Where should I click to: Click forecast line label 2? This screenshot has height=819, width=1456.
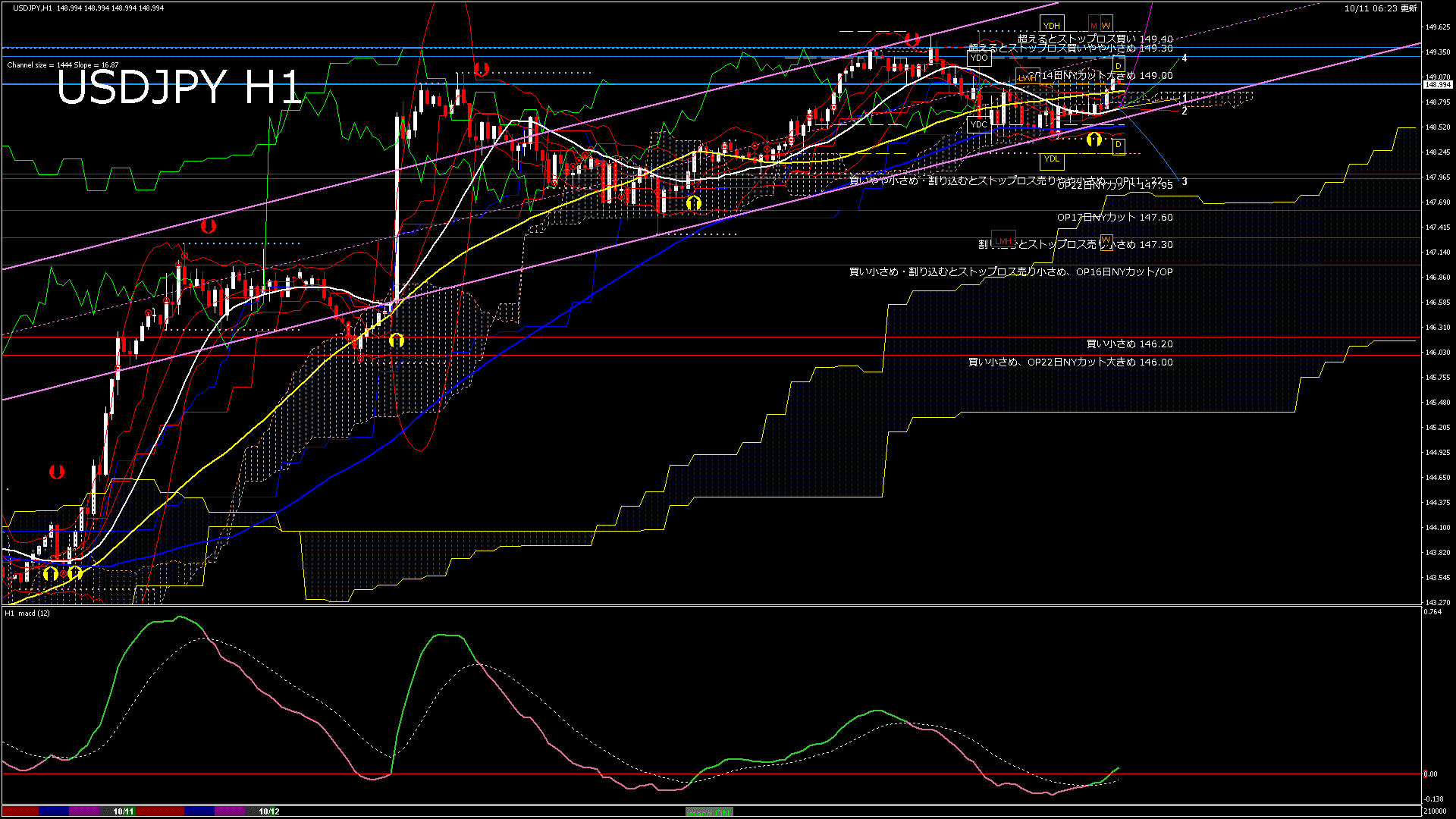(1185, 111)
